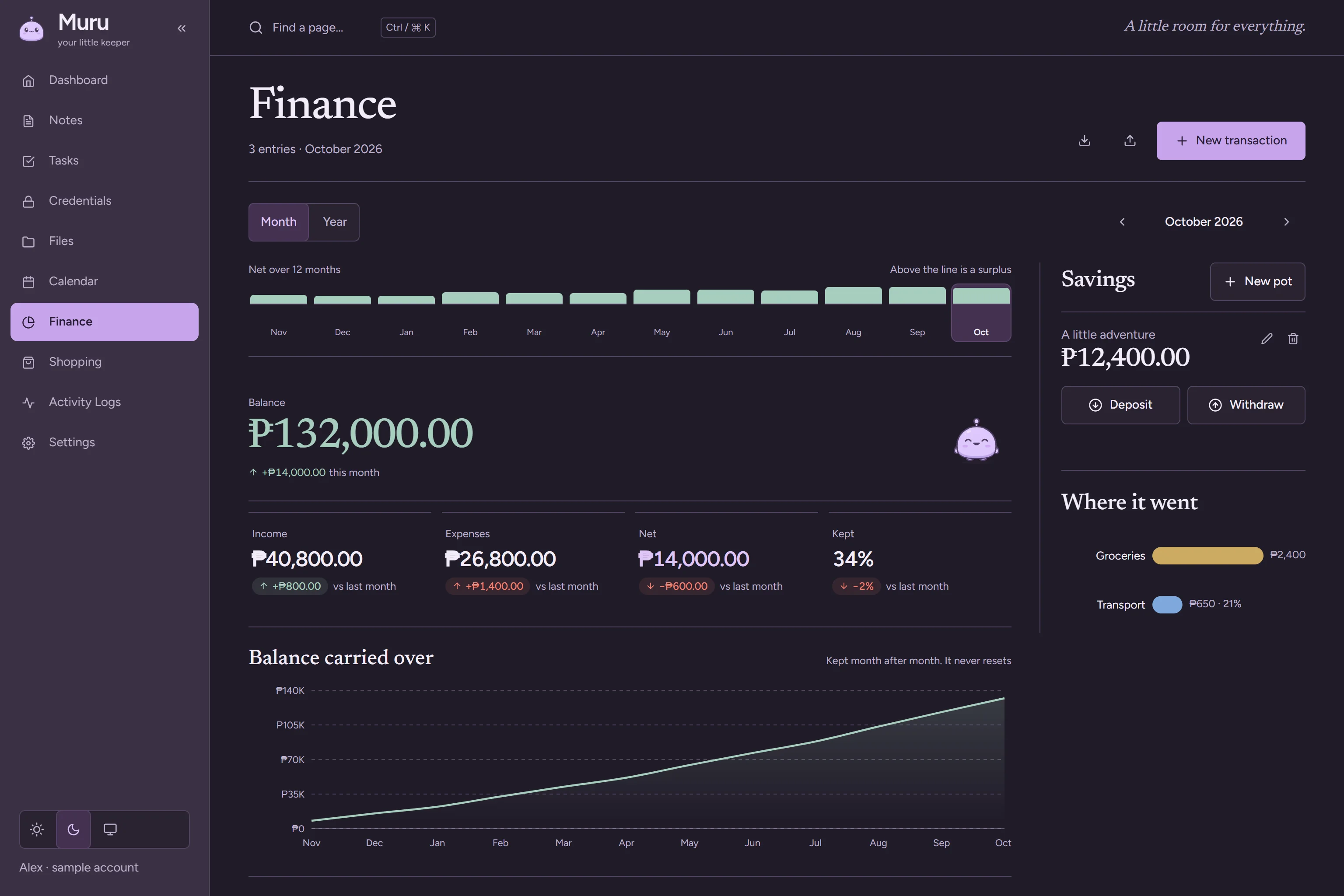The width and height of the screenshot is (1344, 896).
Task: Create a New pot
Action: point(1257,282)
